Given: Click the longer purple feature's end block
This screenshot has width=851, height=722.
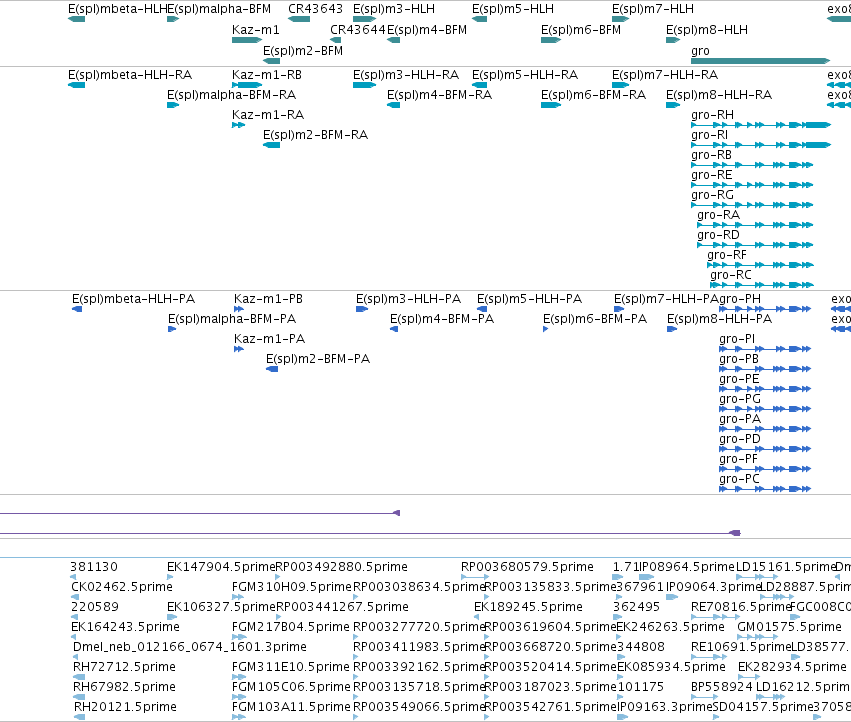Looking at the screenshot, I should coord(735,533).
